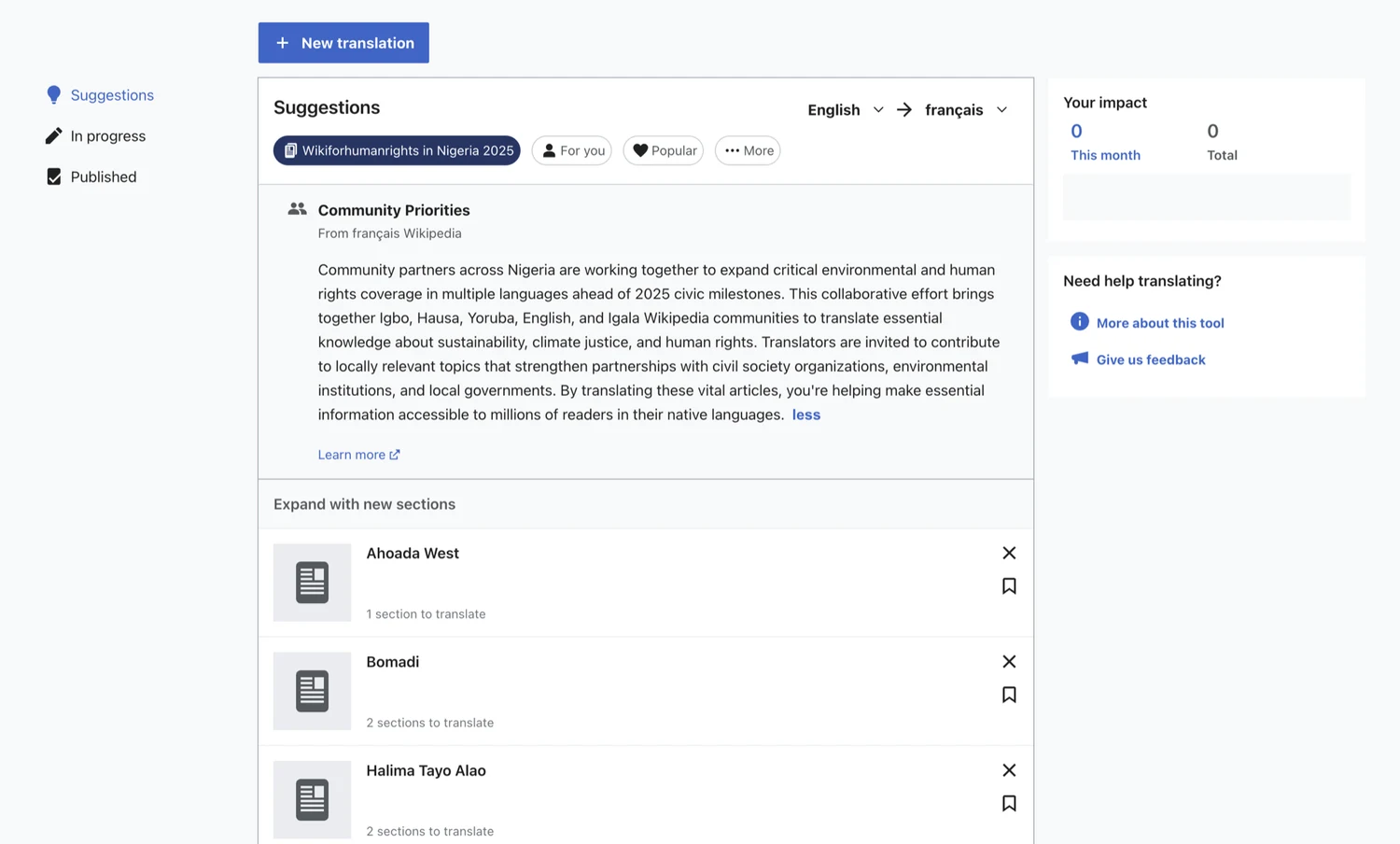Click the info icon beside More about this tool
The width and height of the screenshot is (1400, 844).
click(1079, 322)
